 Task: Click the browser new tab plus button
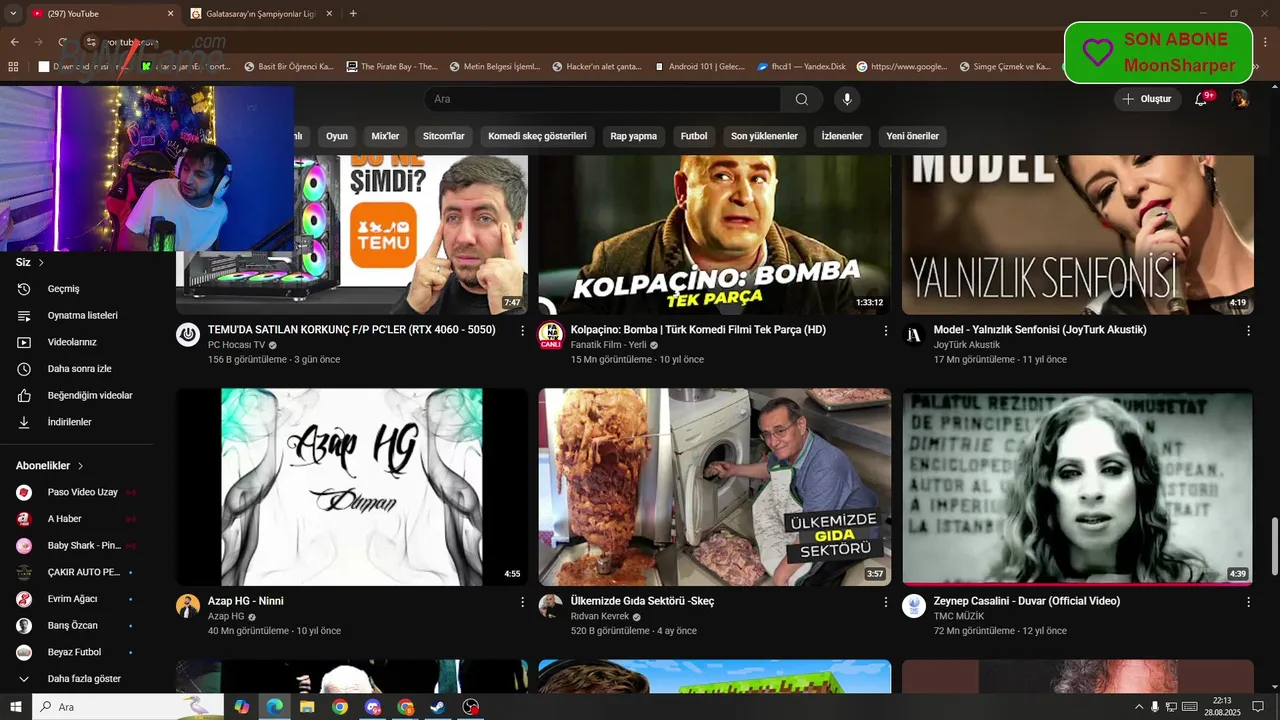click(353, 14)
